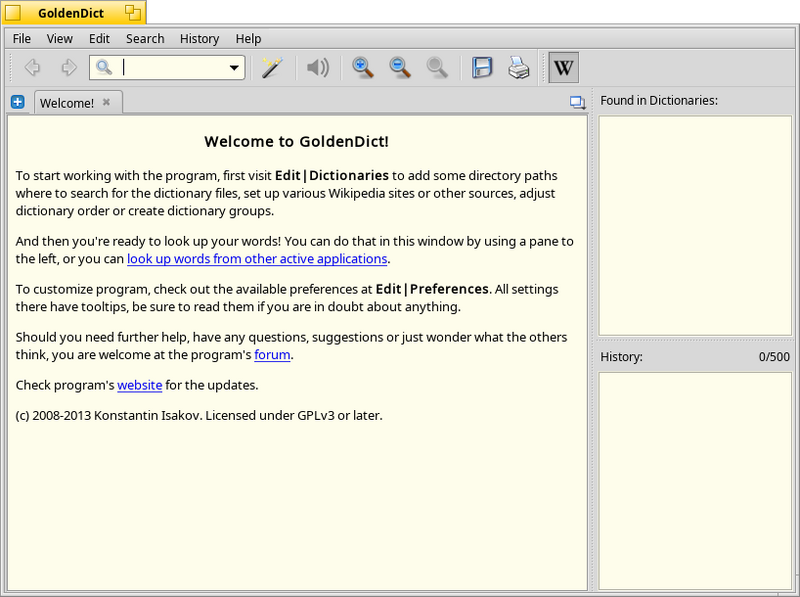Image resolution: width=800 pixels, height=597 pixels.
Task: Click the bold 'Edit|Dictionaries' text
Action: [x=332, y=176]
